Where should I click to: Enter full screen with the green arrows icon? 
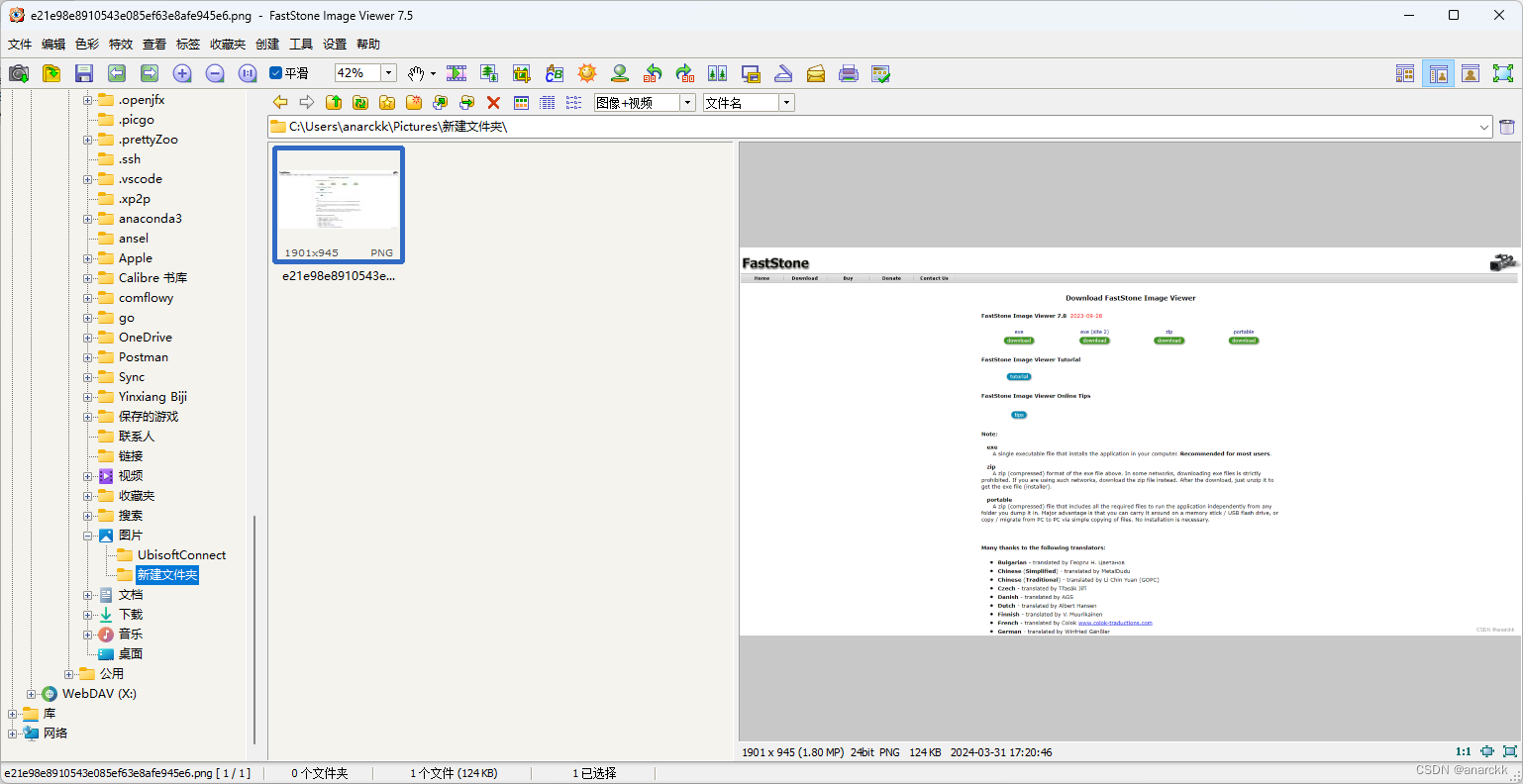pyautogui.click(x=1503, y=73)
